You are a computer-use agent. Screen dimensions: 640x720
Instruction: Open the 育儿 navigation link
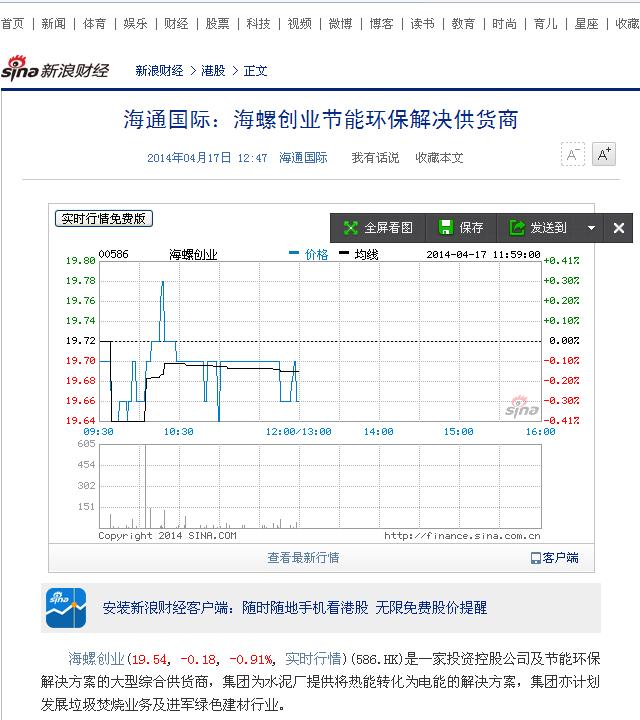pos(545,23)
